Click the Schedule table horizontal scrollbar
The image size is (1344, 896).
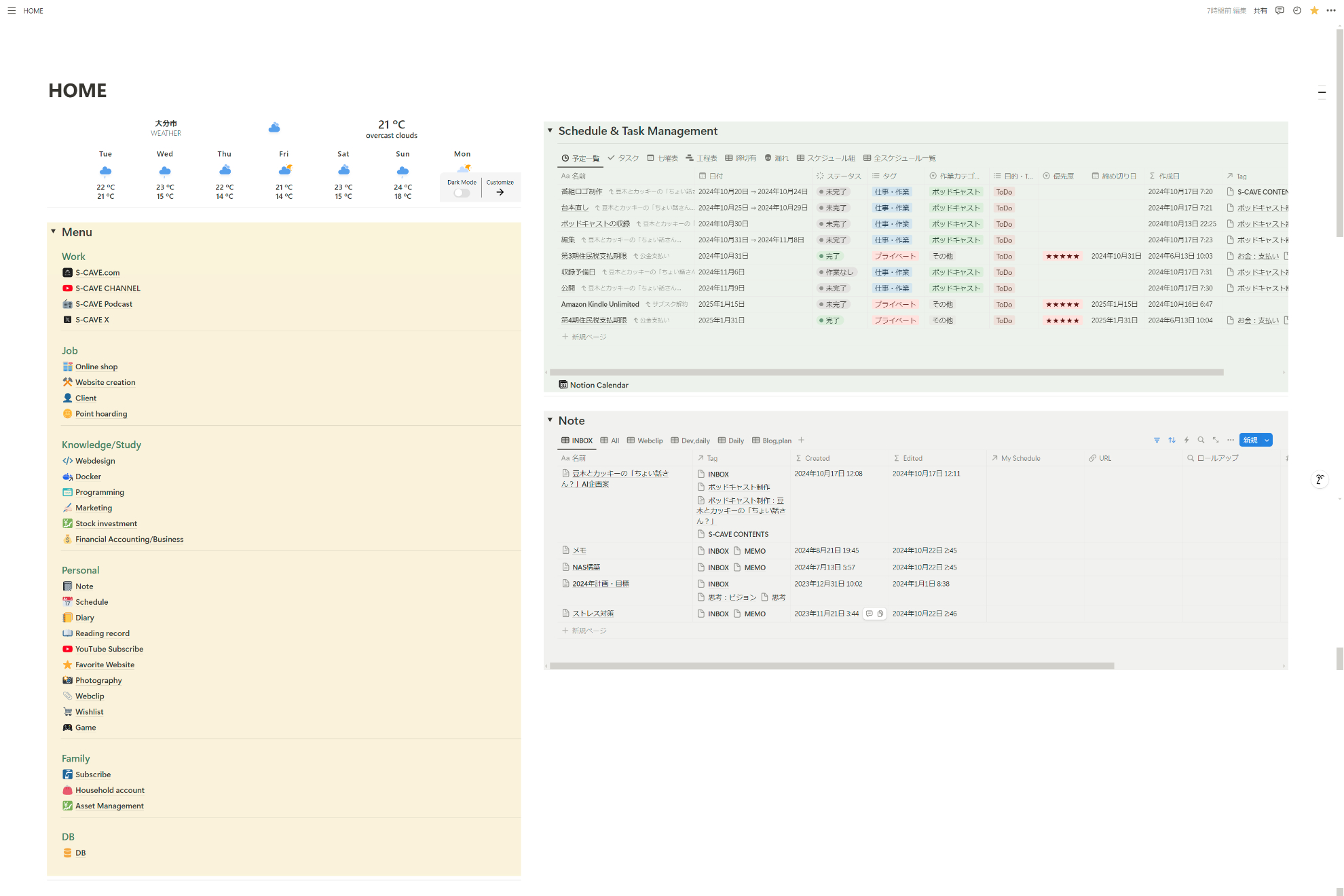(886, 373)
